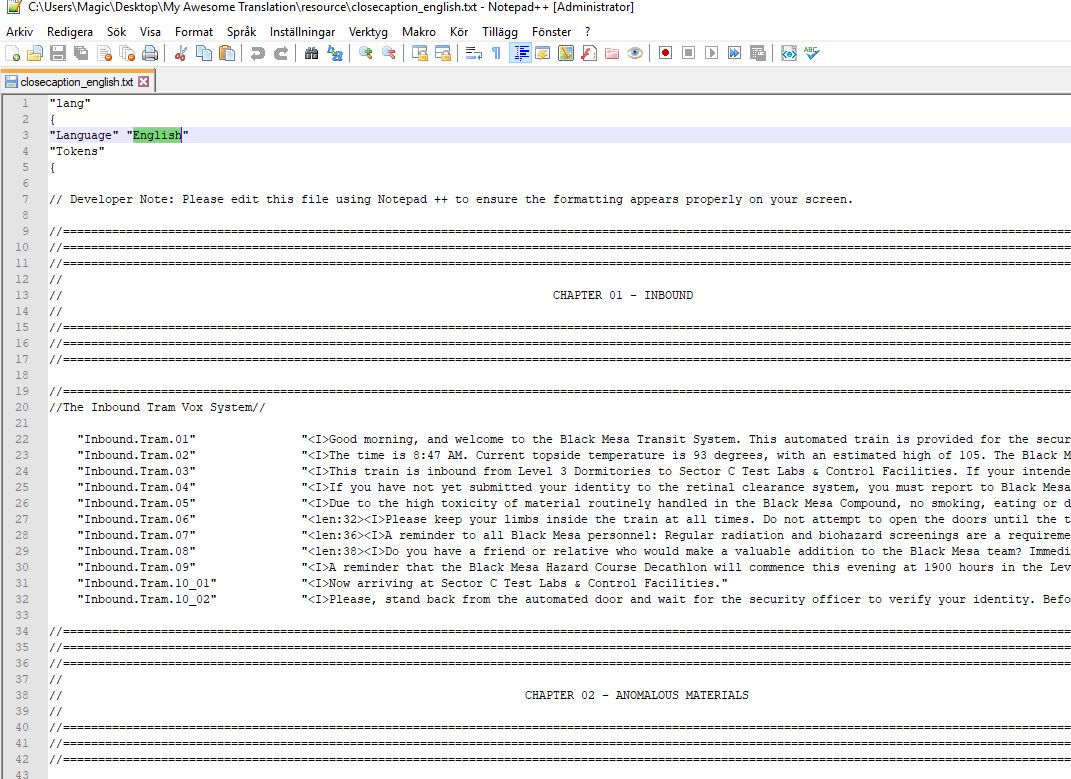The height and width of the screenshot is (779, 1071).
Task: Click the "Inbound.Tram.06" key
Action: [x=137, y=519]
